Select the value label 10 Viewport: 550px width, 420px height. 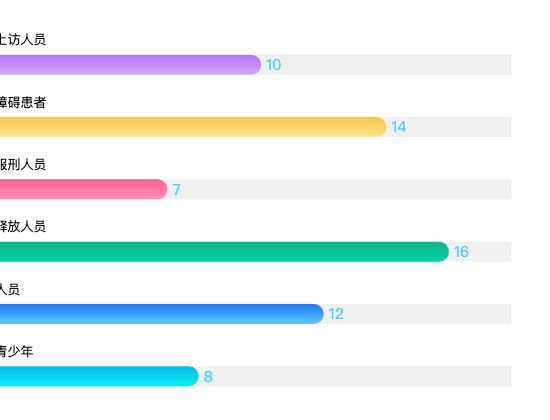pyautogui.click(x=274, y=65)
